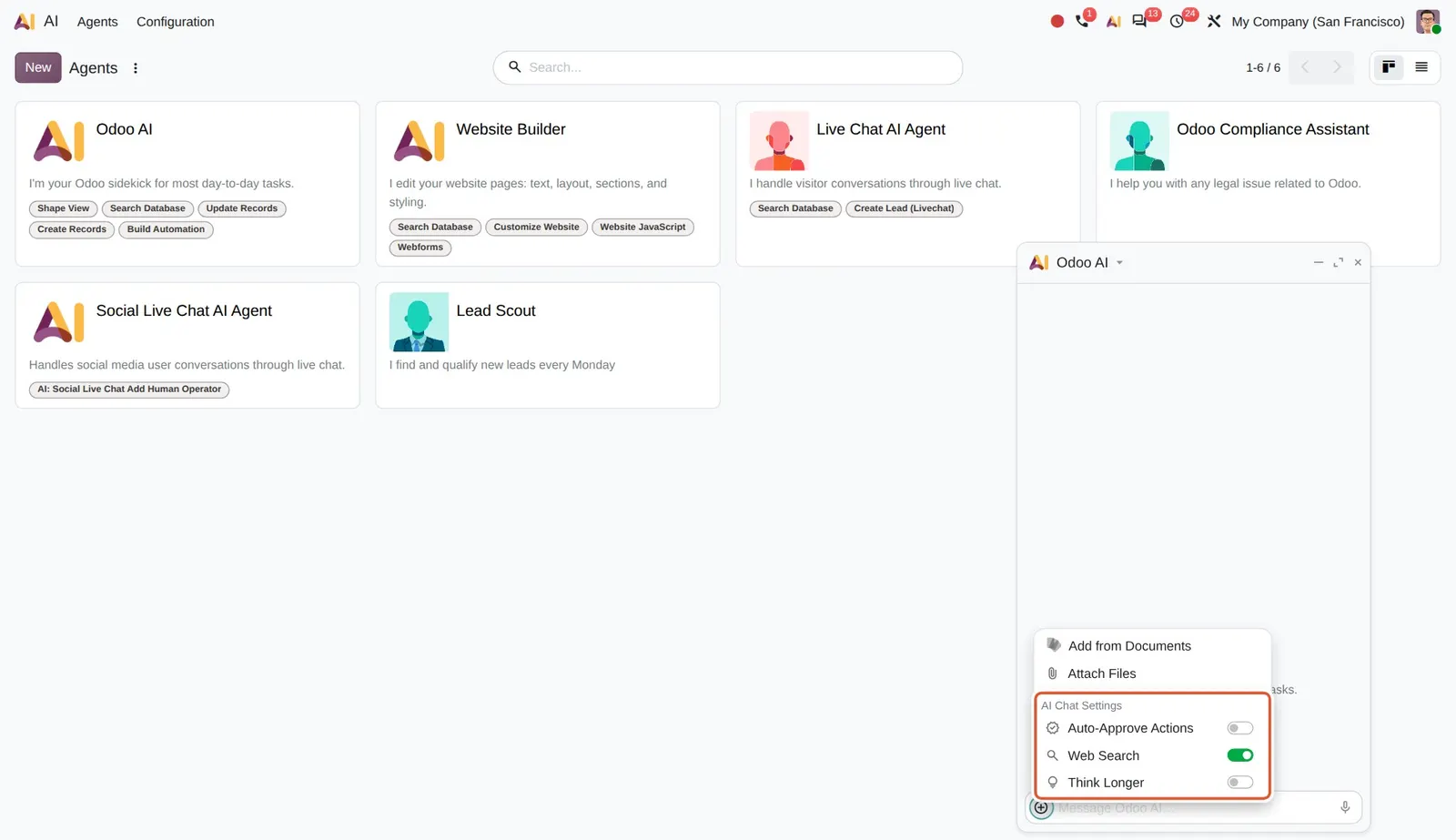This screenshot has width=1456, height=840.
Task: Click Shape View tag on Odoo AI
Action: (64, 208)
